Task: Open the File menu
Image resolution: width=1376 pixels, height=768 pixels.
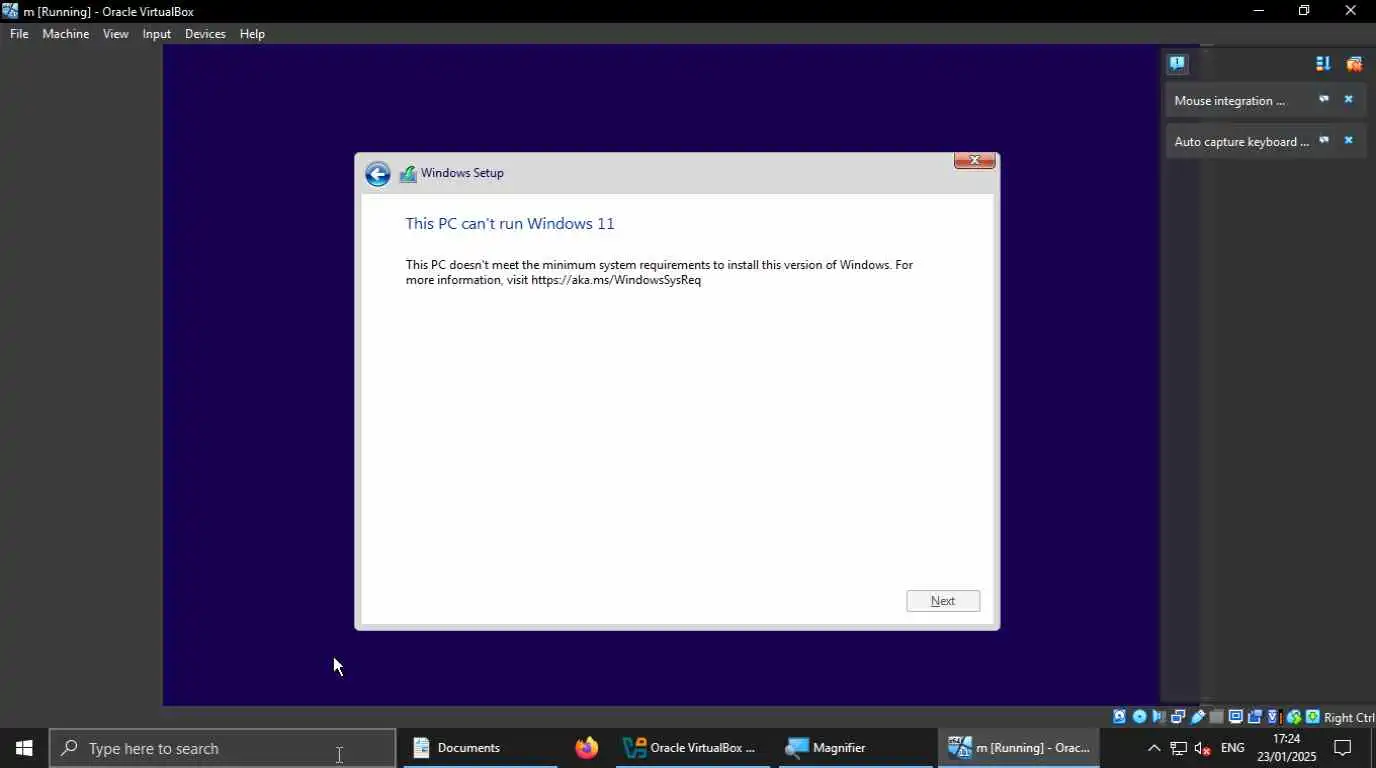Action: [x=19, y=34]
